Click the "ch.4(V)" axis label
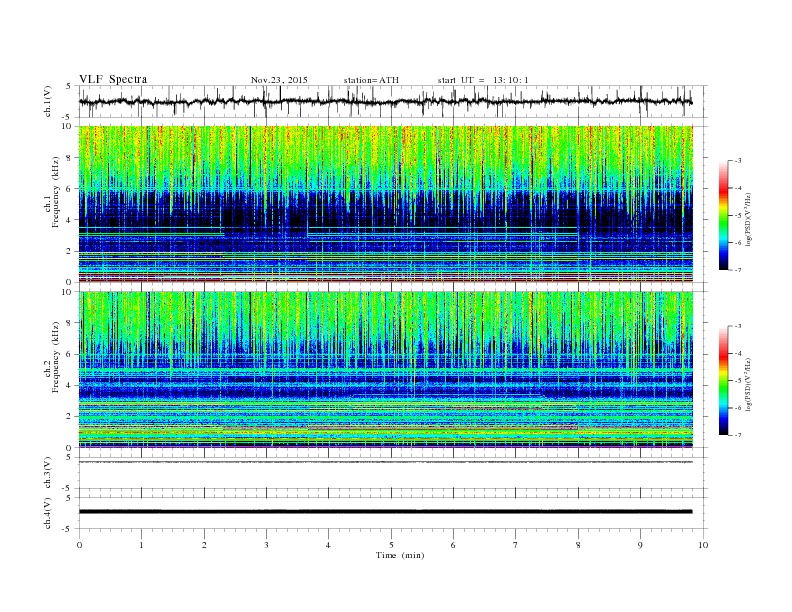This screenshot has height=612, width=792. pos(48,513)
